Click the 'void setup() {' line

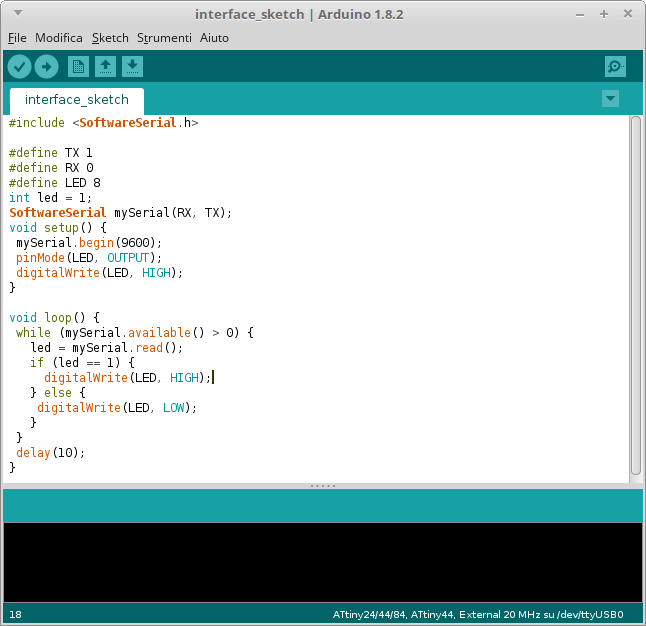point(58,227)
